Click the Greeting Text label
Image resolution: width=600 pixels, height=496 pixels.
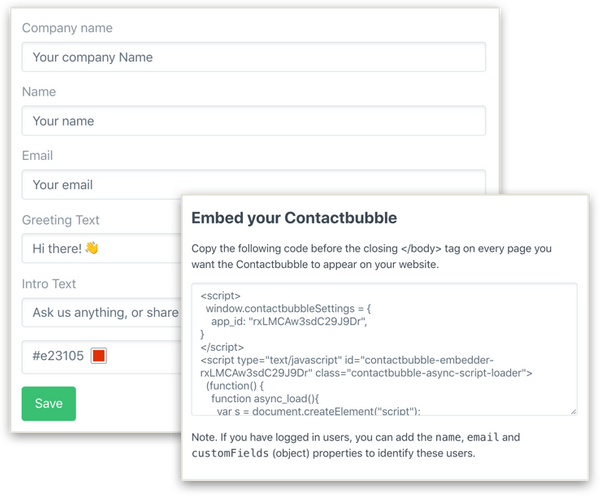[x=60, y=220]
